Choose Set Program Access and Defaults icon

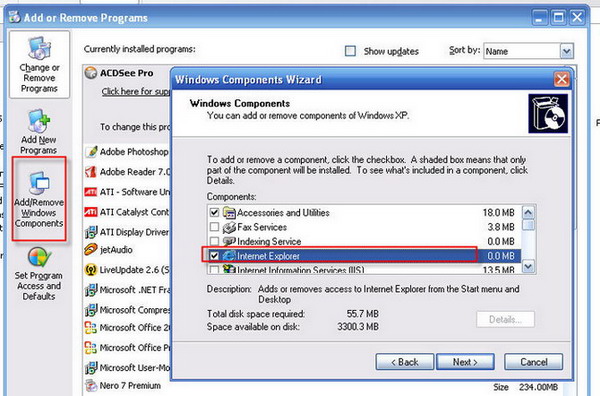39,257
